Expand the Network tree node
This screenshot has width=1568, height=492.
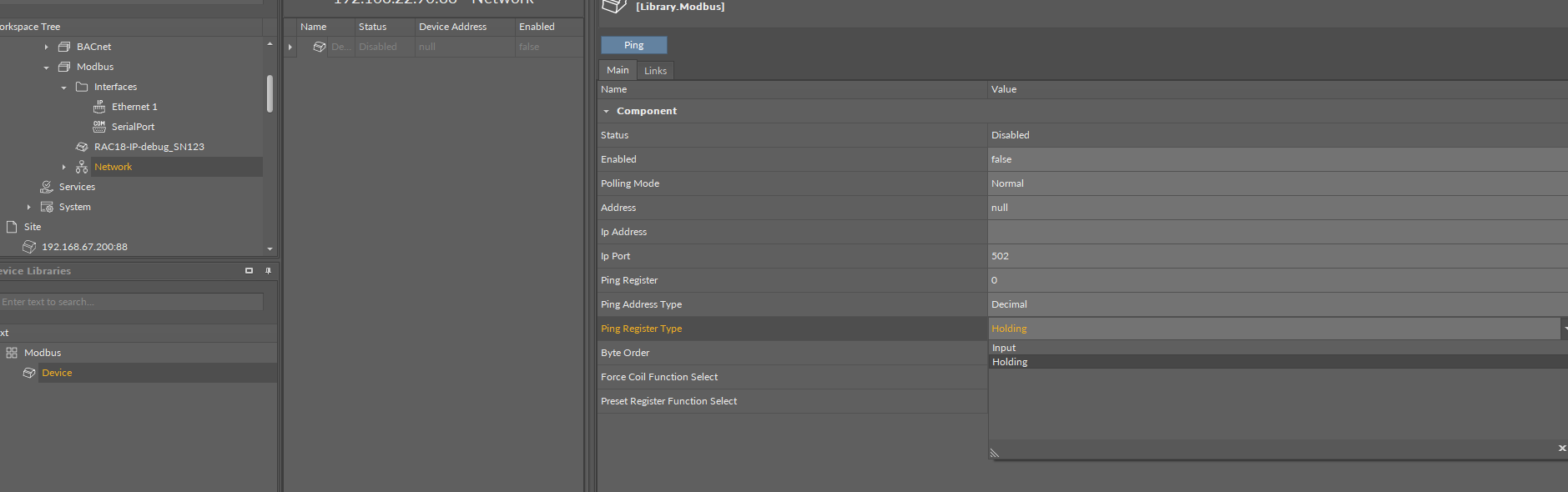click(x=63, y=167)
